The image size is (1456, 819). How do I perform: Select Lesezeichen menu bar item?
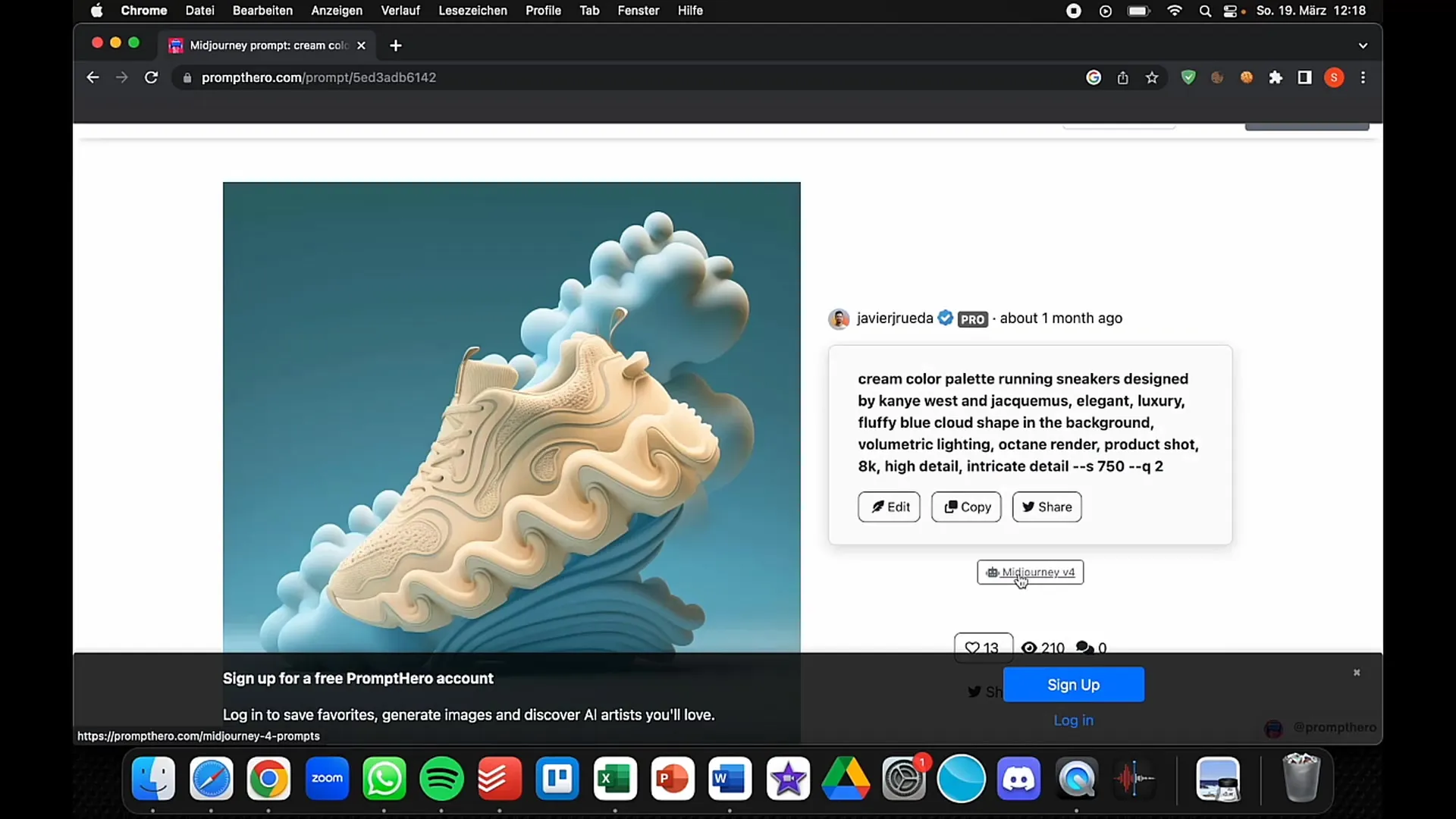471,11
